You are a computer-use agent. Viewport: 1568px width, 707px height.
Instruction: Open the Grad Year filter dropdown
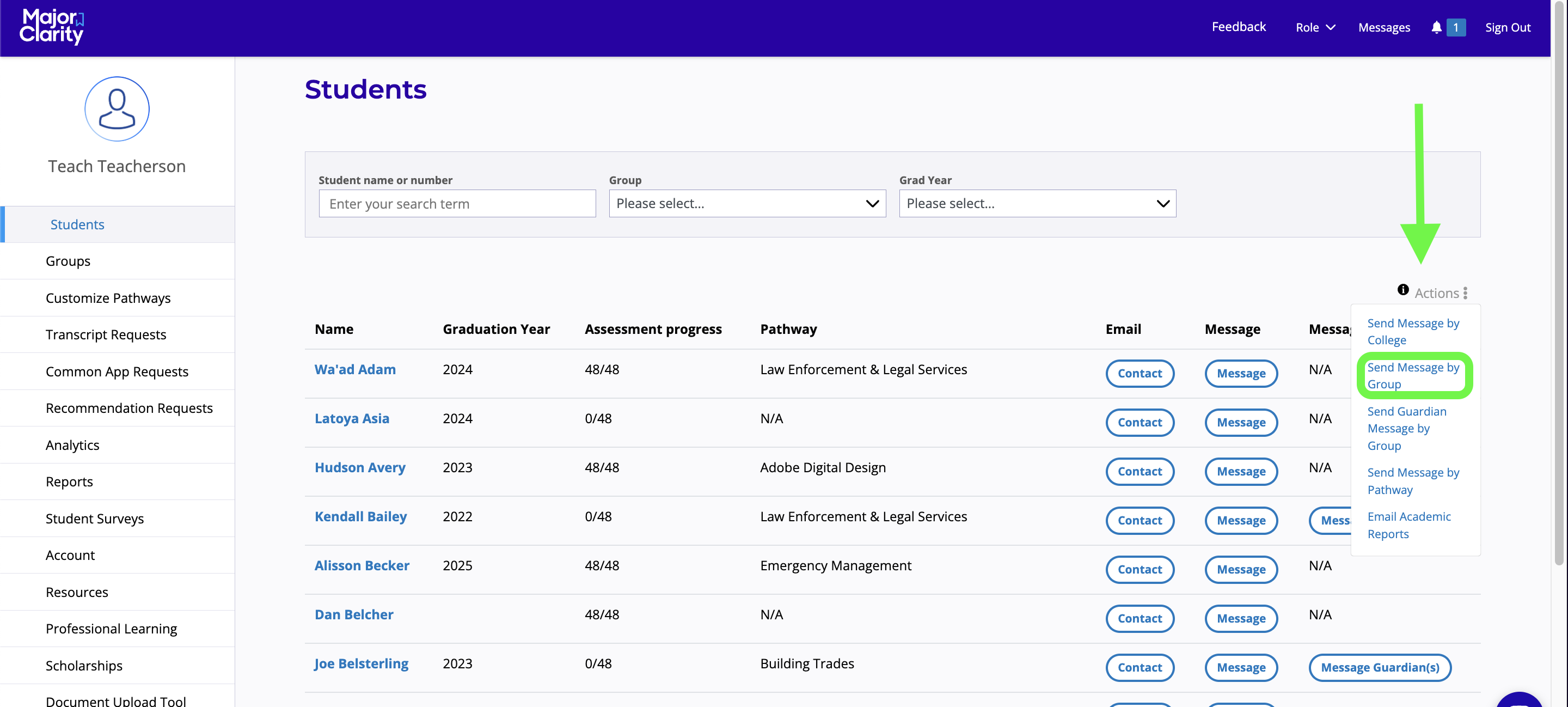click(x=1037, y=203)
